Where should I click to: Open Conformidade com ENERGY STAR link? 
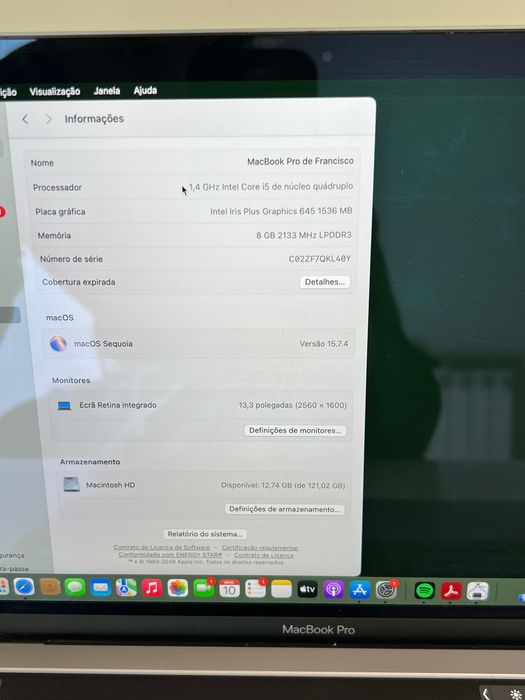point(170,554)
